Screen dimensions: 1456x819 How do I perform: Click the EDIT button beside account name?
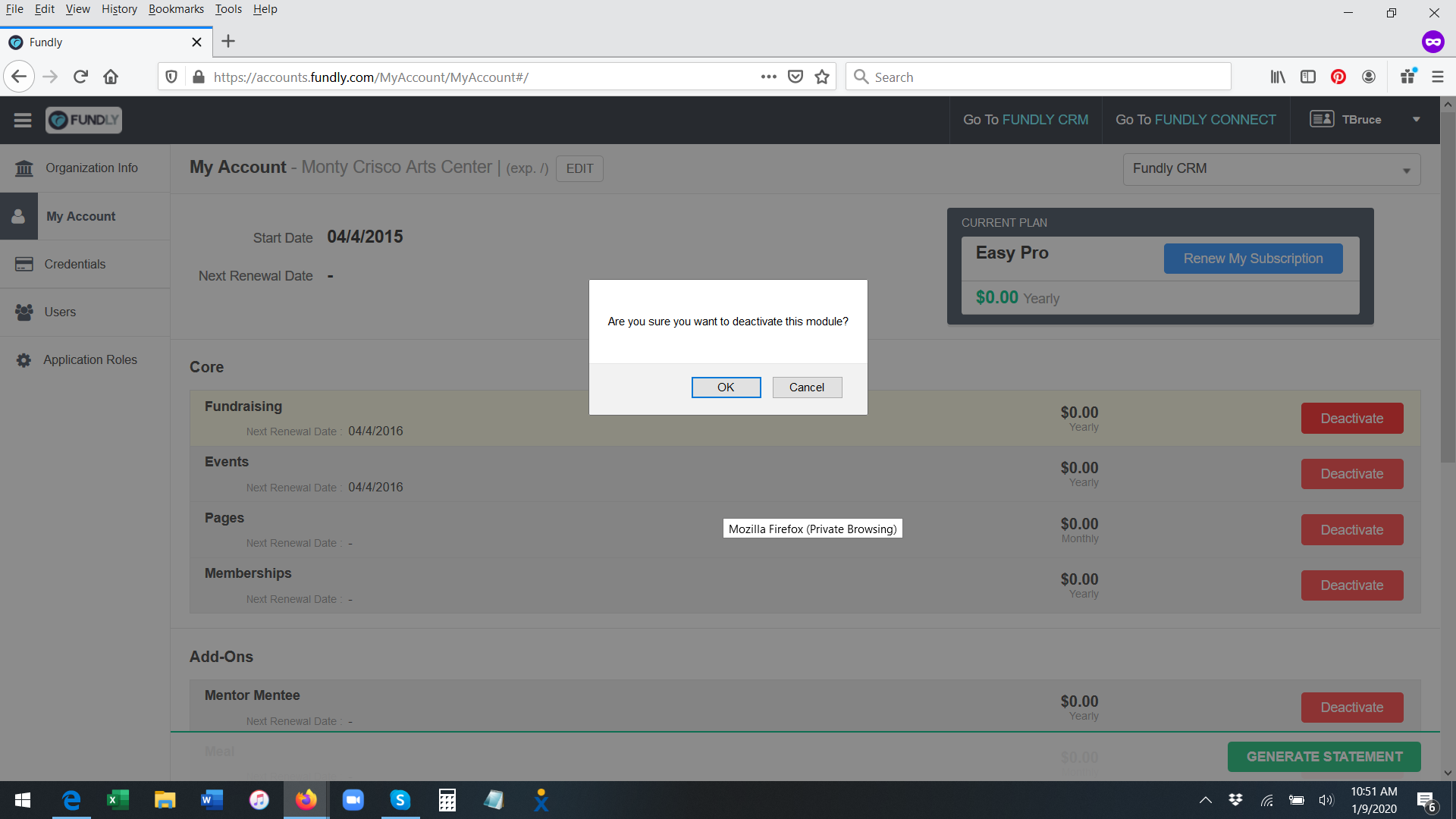(x=579, y=168)
